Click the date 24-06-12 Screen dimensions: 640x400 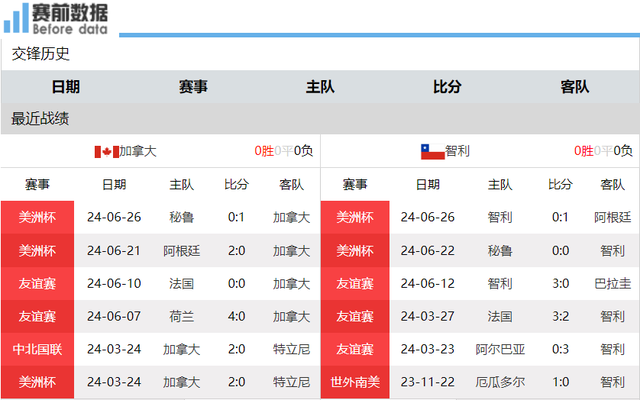[x=427, y=283]
